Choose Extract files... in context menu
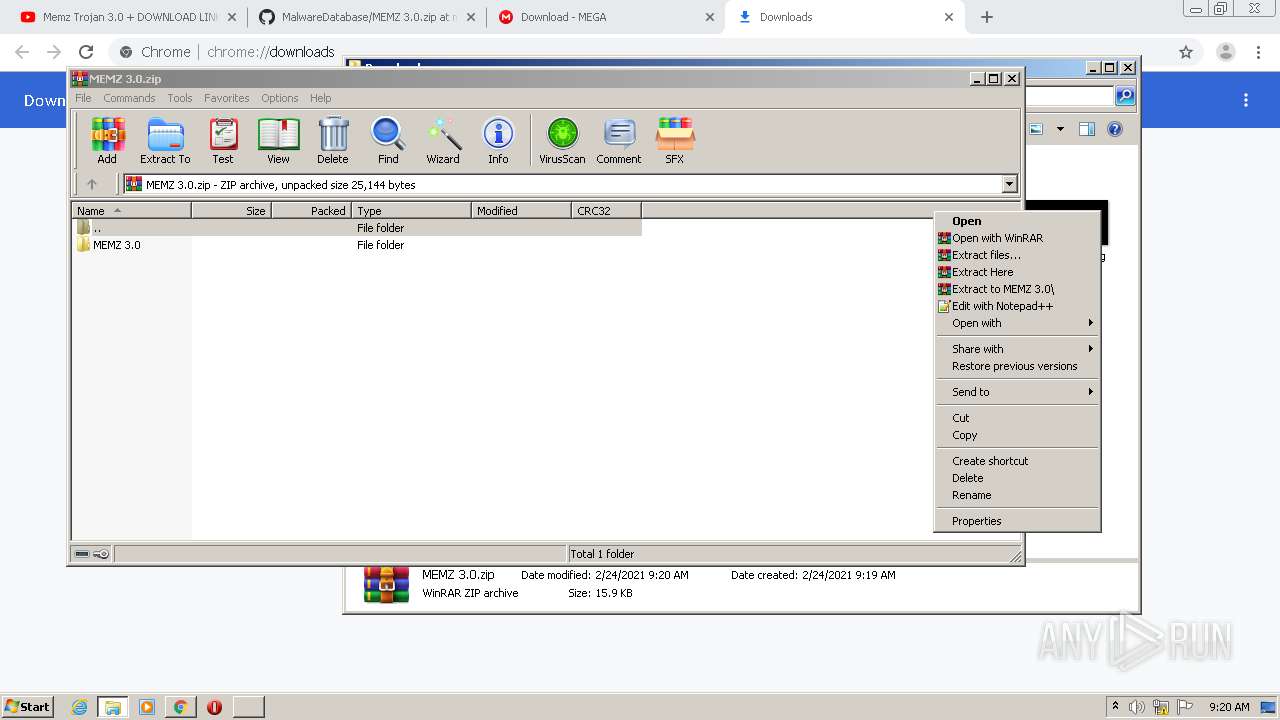The height and width of the screenshot is (720, 1280). (1017, 255)
